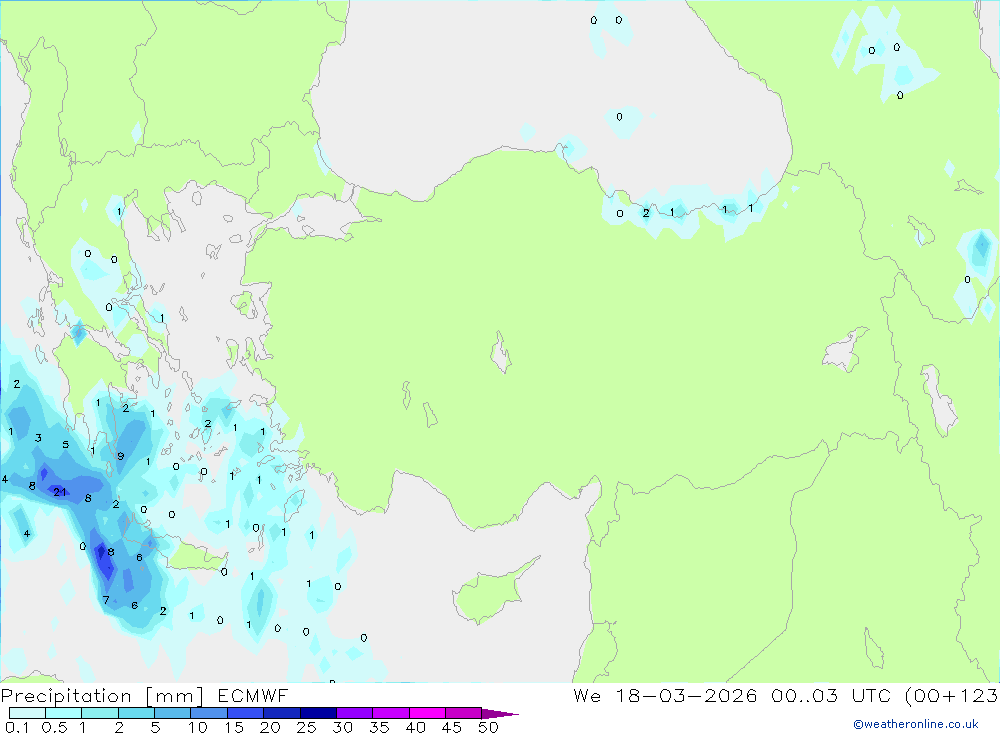
Task: Click the 'Precipitation [mm]' title text
Action: tap(103, 696)
